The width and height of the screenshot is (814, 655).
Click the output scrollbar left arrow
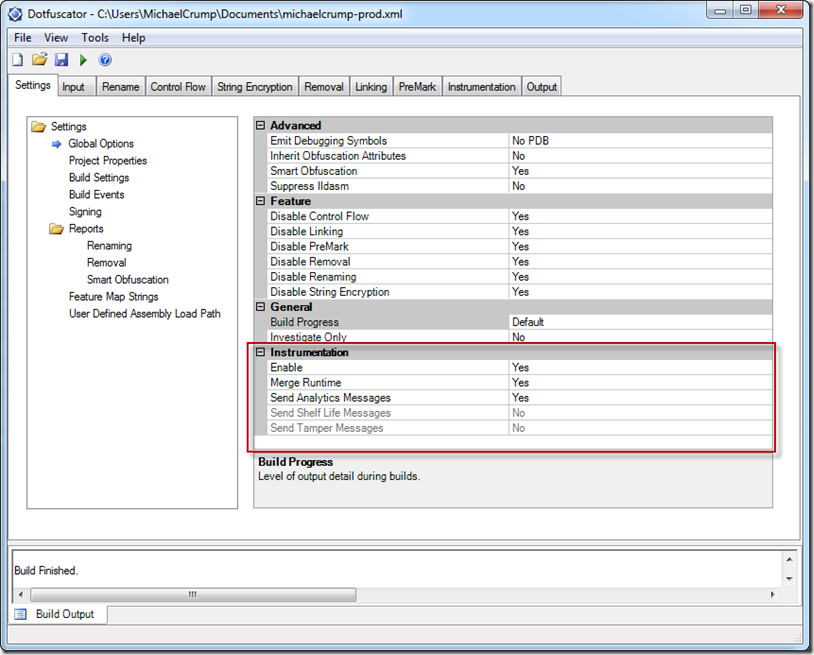[21, 595]
